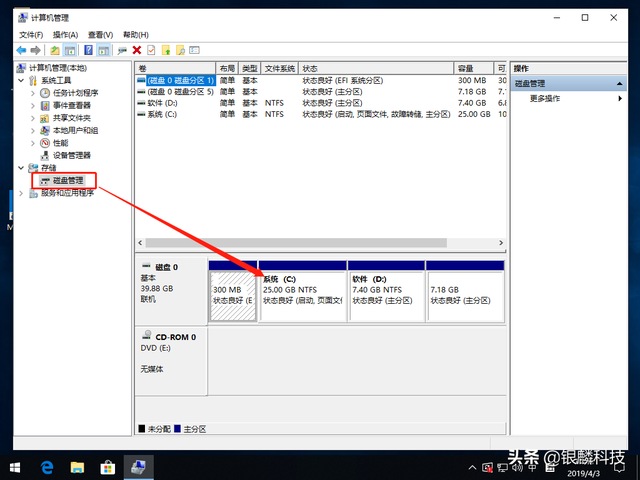Collapse 磁盘管理 section in 操作 pane
The width and height of the screenshot is (640, 480).
(x=620, y=84)
